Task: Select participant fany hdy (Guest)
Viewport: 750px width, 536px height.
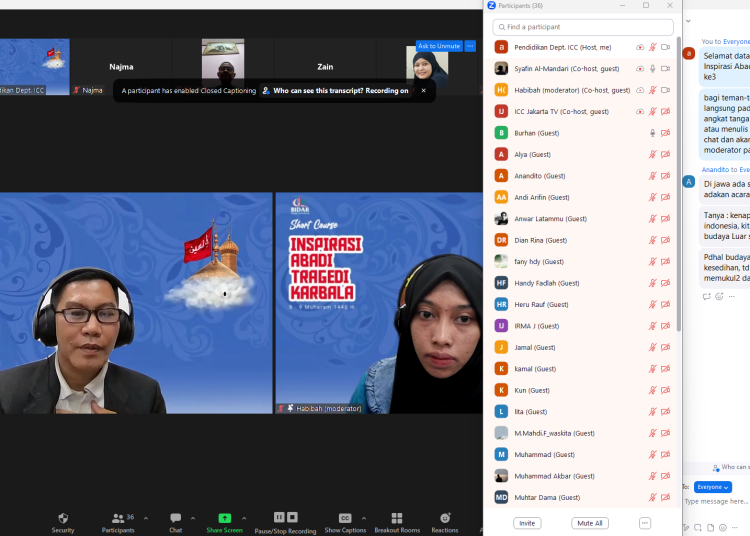Action: [580, 262]
